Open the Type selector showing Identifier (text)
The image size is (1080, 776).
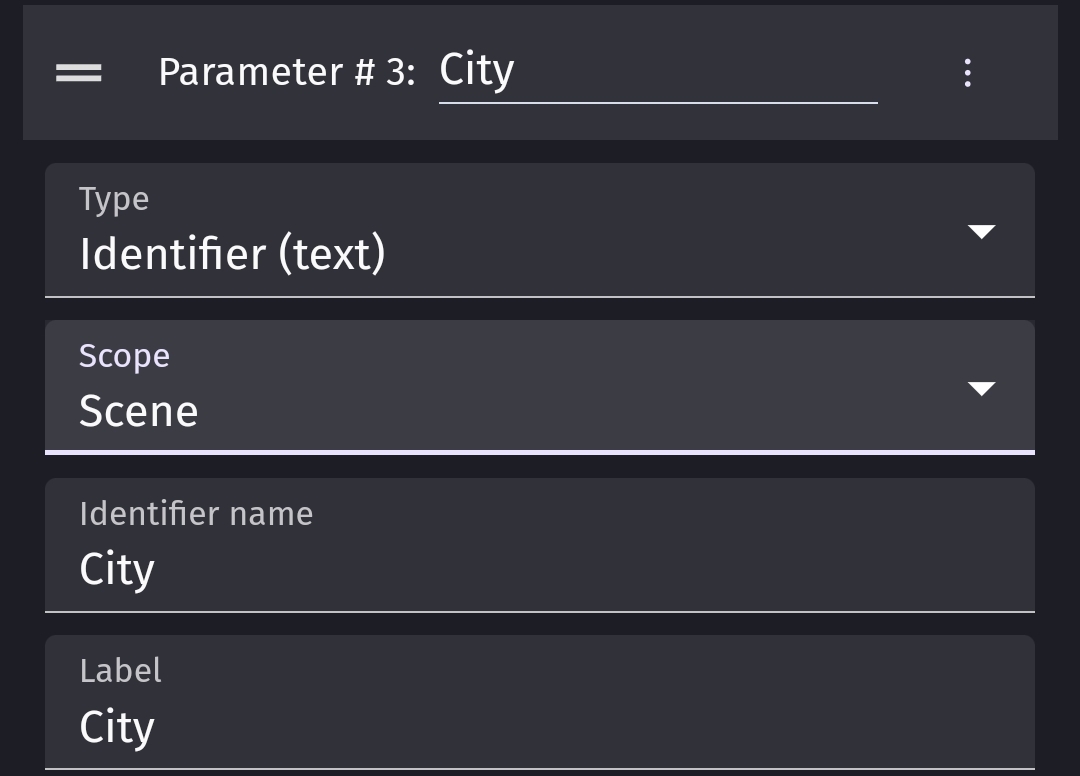(540, 231)
